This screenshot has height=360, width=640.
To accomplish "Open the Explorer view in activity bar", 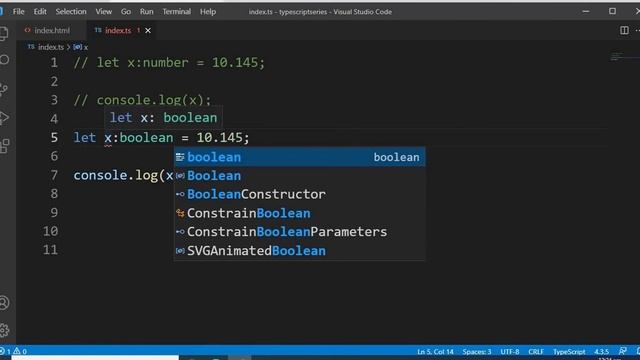I will coord(4,33).
